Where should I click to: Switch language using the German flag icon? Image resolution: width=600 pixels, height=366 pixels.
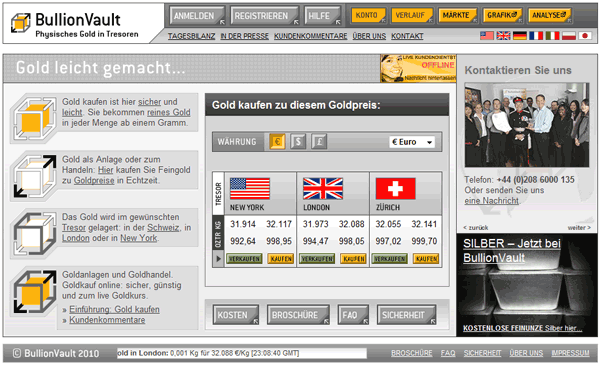click(x=520, y=36)
